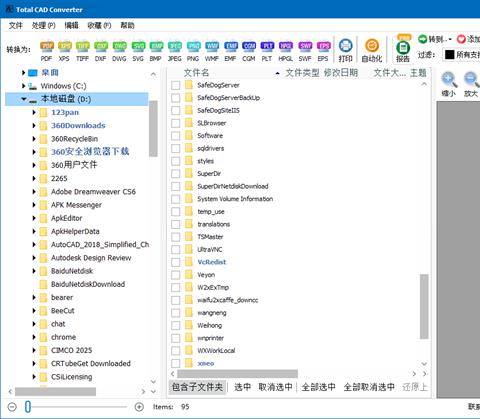Open the 帮助 menu
This screenshot has height=419, width=480.
tap(127, 25)
